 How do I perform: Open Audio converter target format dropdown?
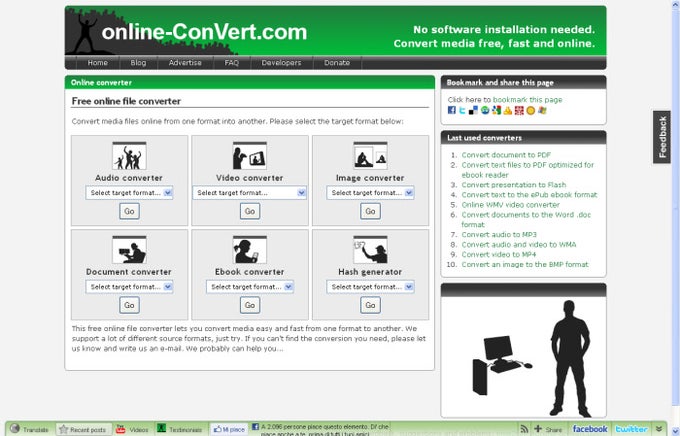129,193
